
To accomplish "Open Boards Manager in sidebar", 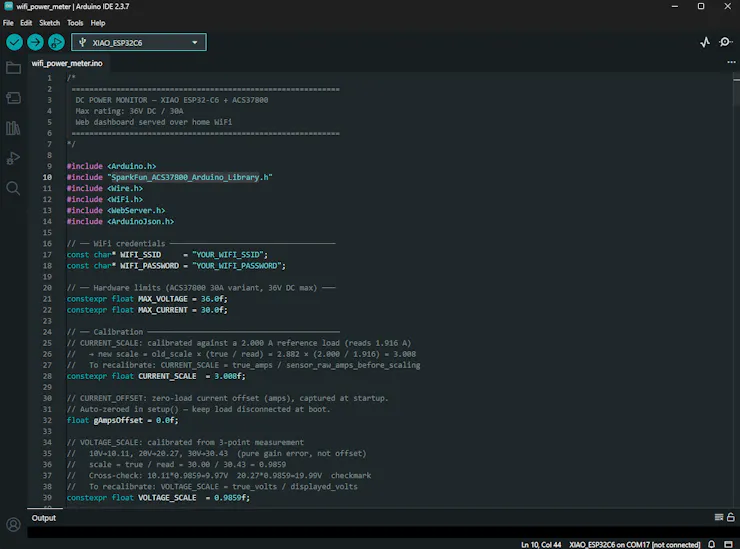I will click(x=13, y=98).
